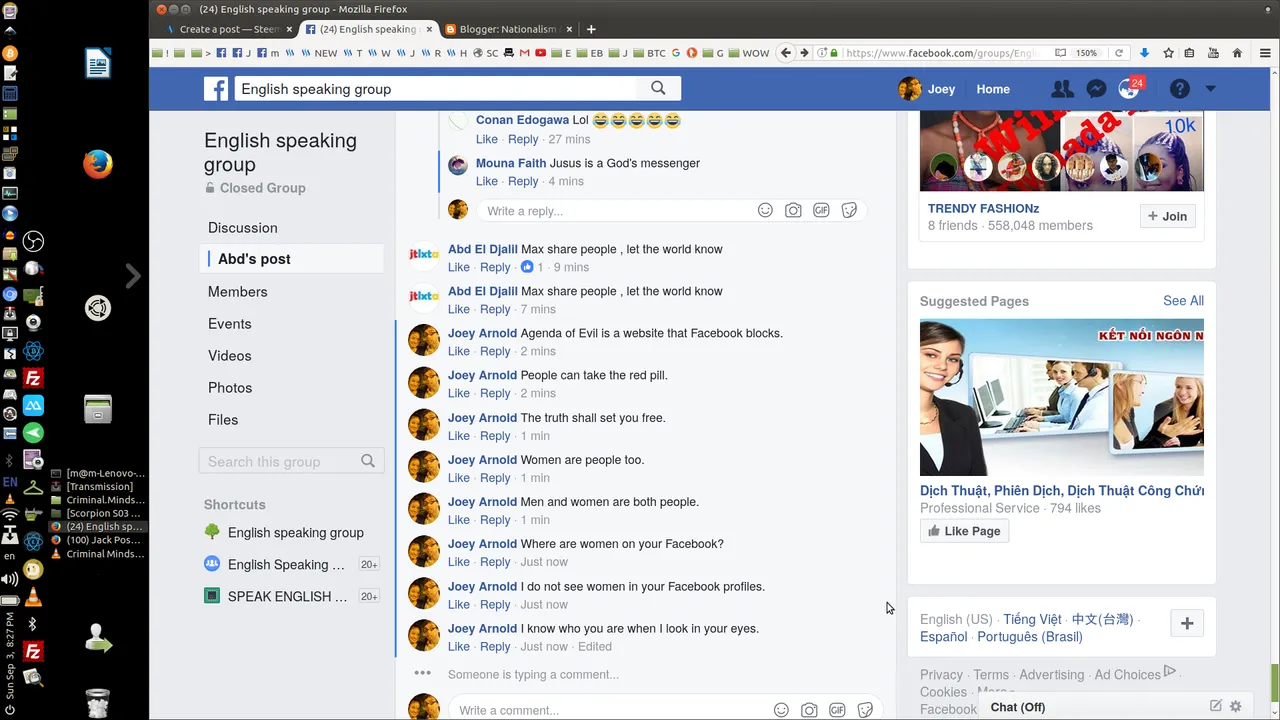Viewport: 1280px width, 720px height.
Task: Join the TRENDY FASHIONz group
Action: point(1168,216)
